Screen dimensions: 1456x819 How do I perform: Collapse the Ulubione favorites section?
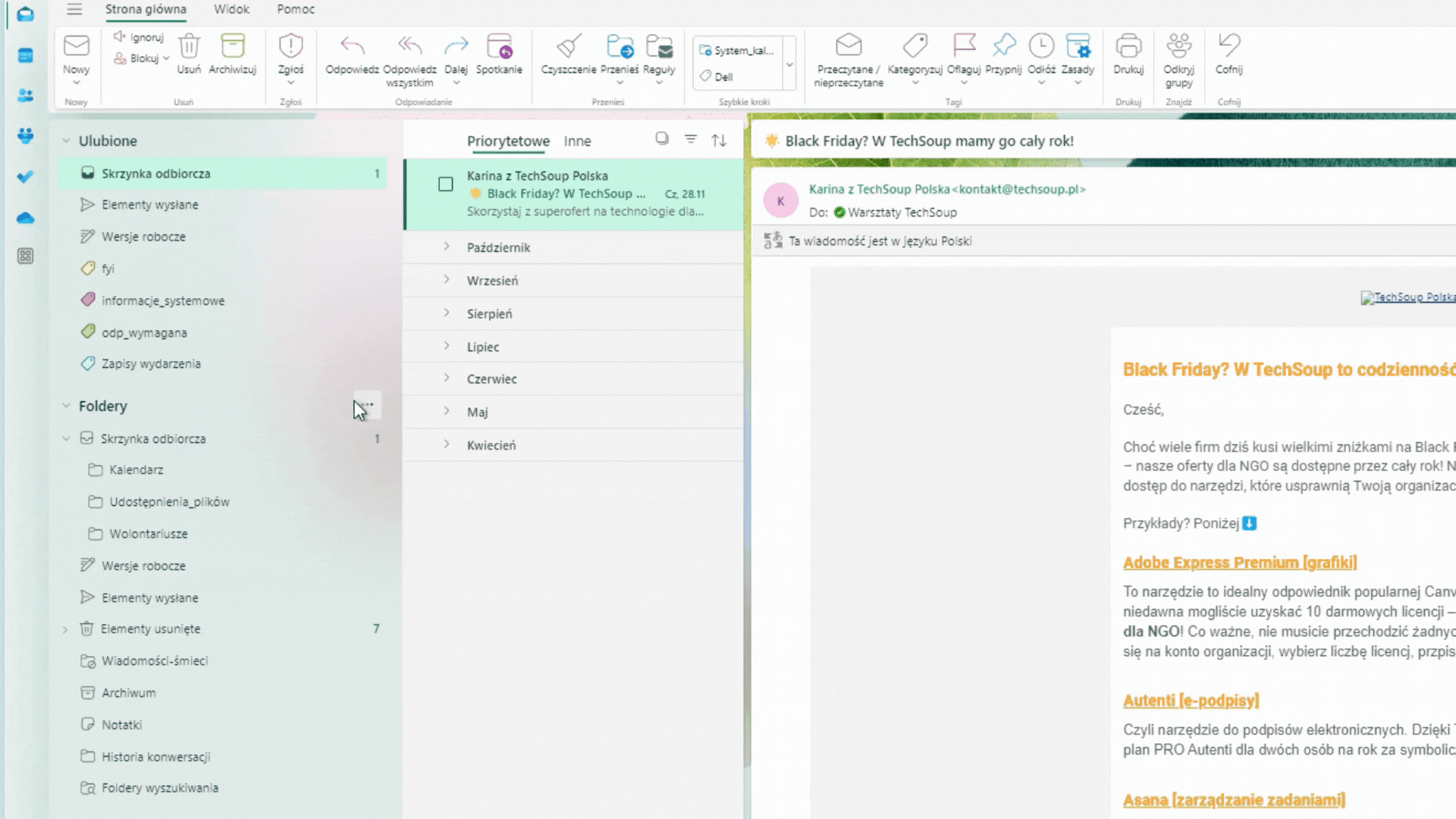coord(66,141)
